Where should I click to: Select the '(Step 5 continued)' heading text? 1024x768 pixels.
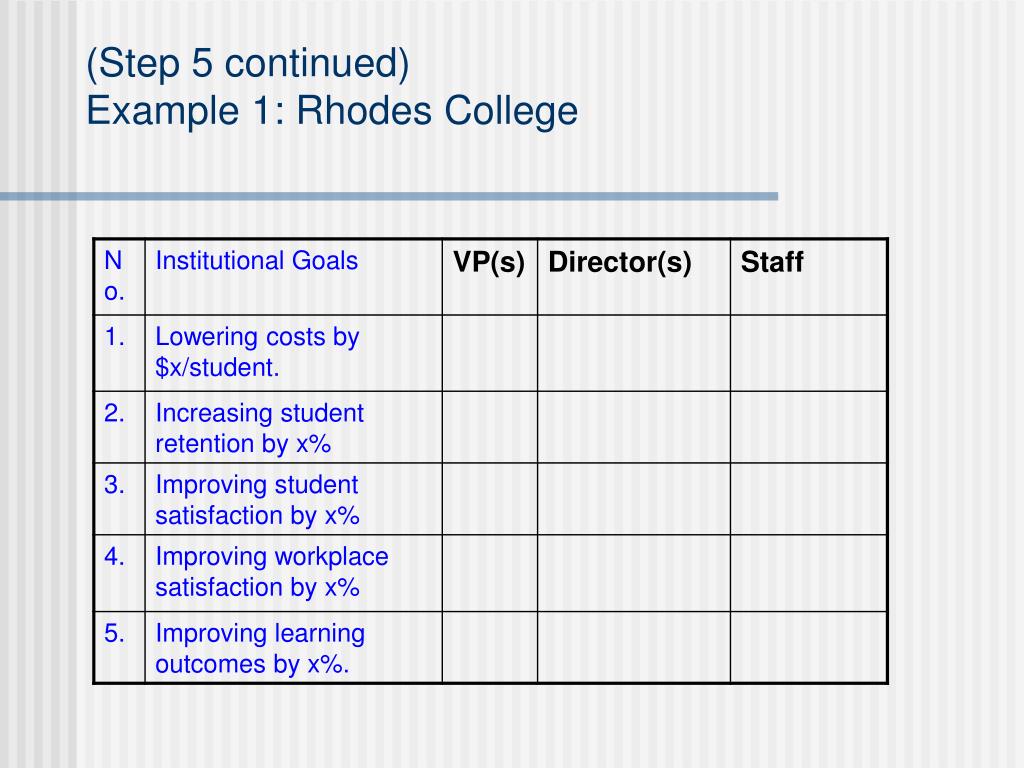248,64
